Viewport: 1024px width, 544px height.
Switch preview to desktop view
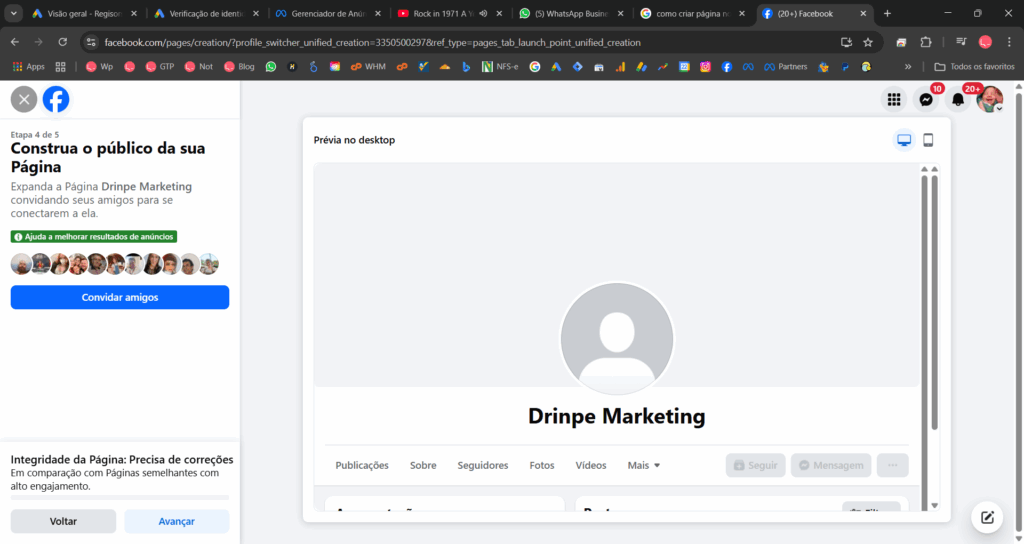pyautogui.click(x=904, y=140)
